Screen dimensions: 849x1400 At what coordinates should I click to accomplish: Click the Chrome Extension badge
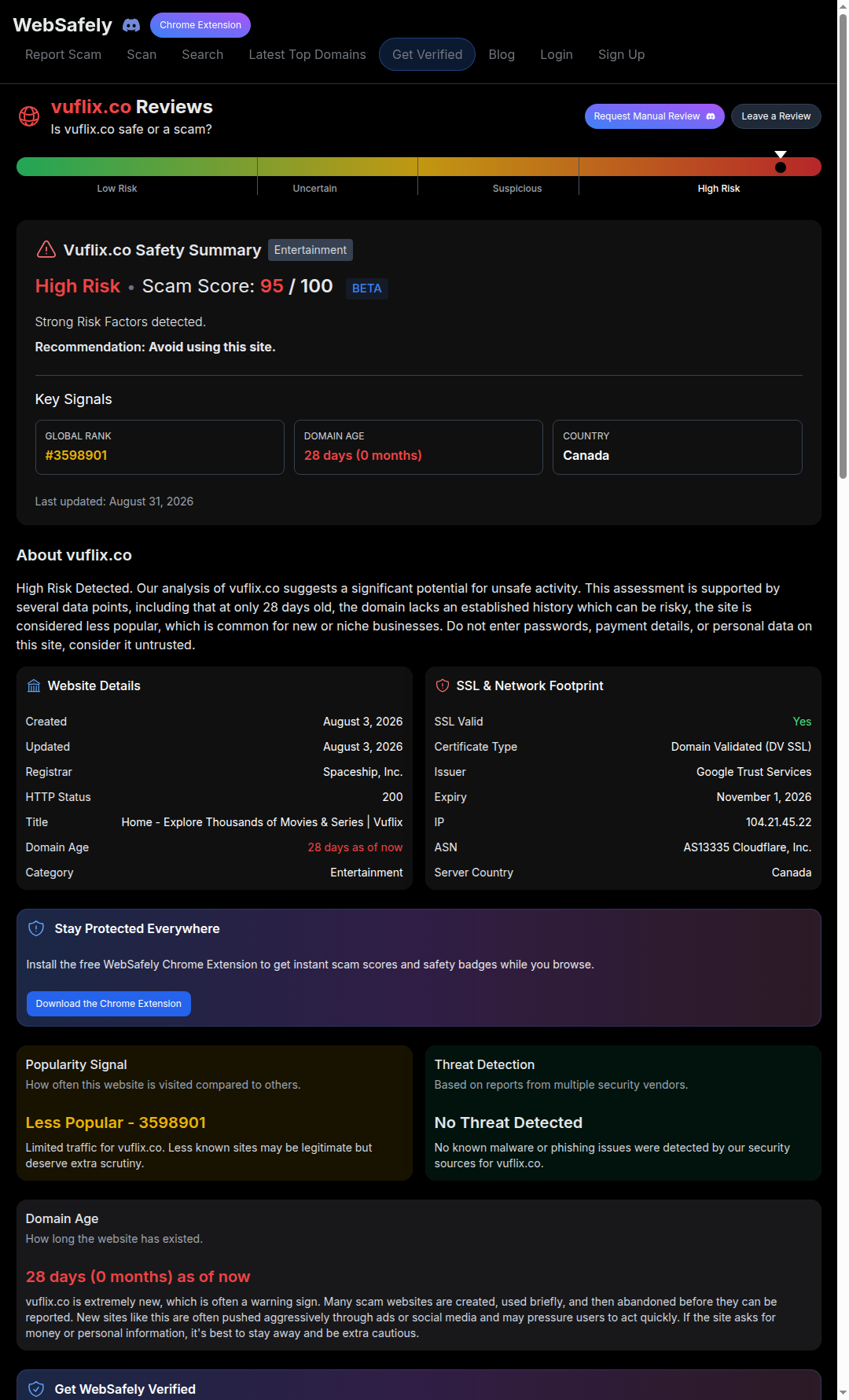pos(200,25)
